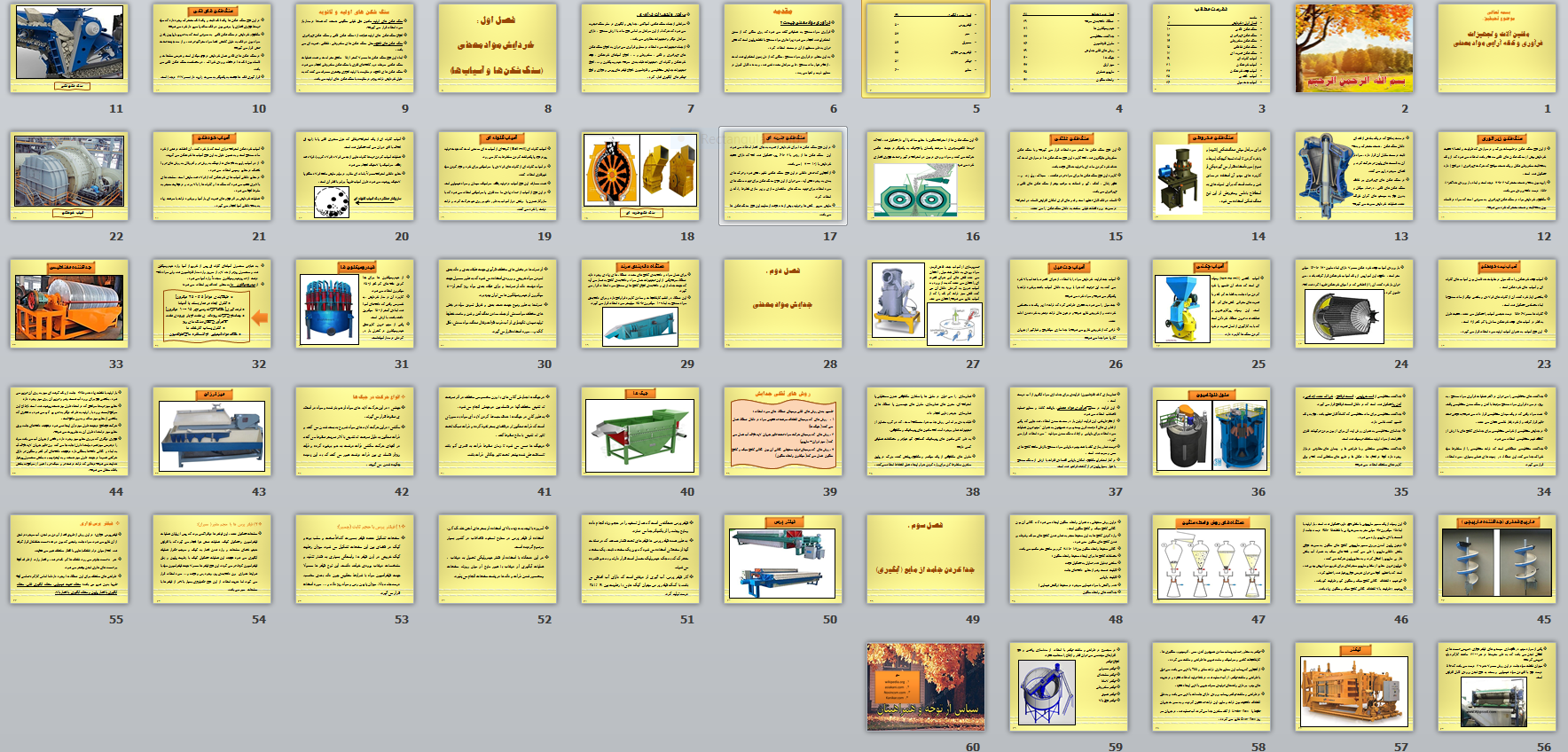Click slide 25 with blue and yellow machine
1568x752 pixels.
click(x=1211, y=304)
